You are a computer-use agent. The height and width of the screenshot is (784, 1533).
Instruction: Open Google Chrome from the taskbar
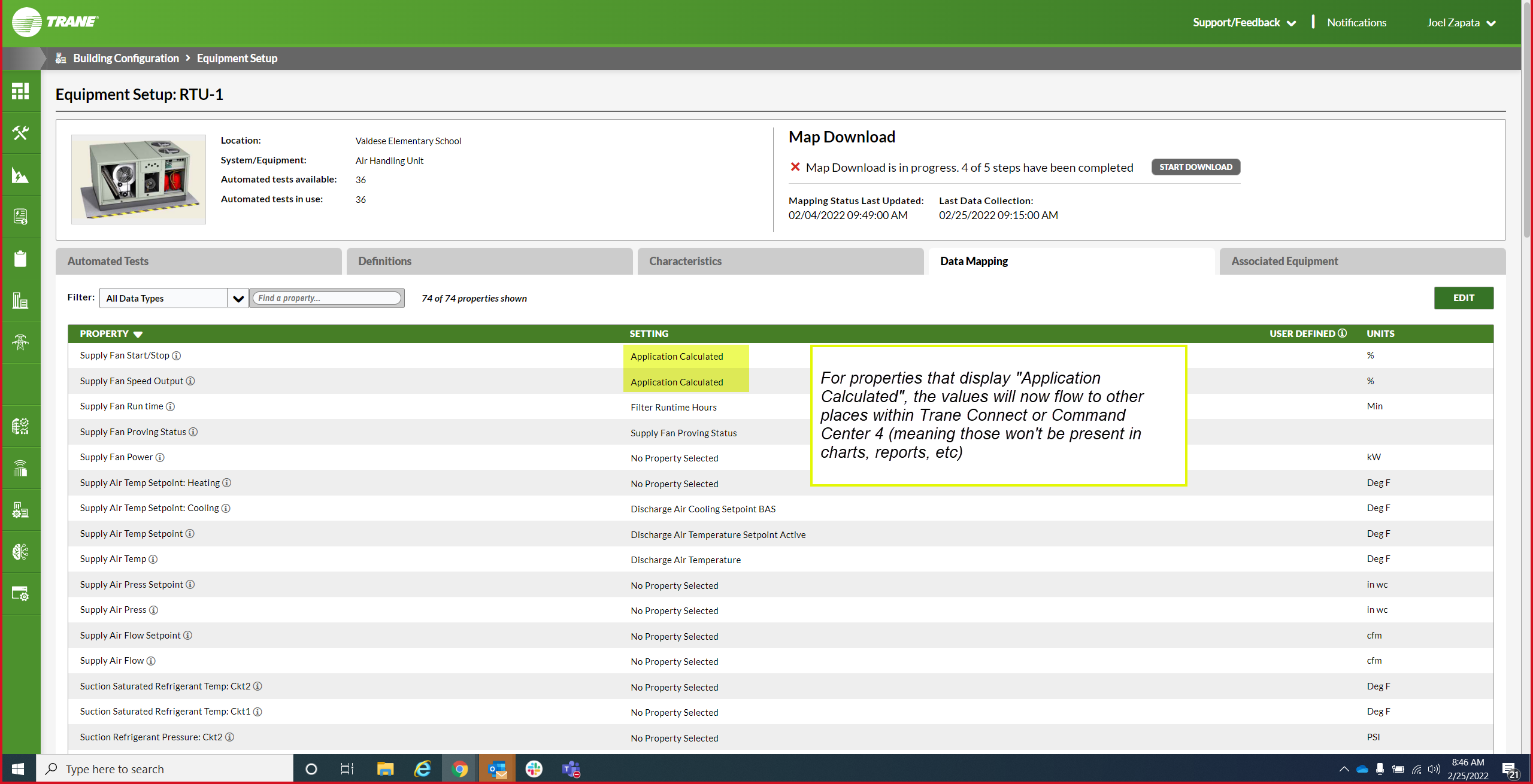pyautogui.click(x=460, y=769)
